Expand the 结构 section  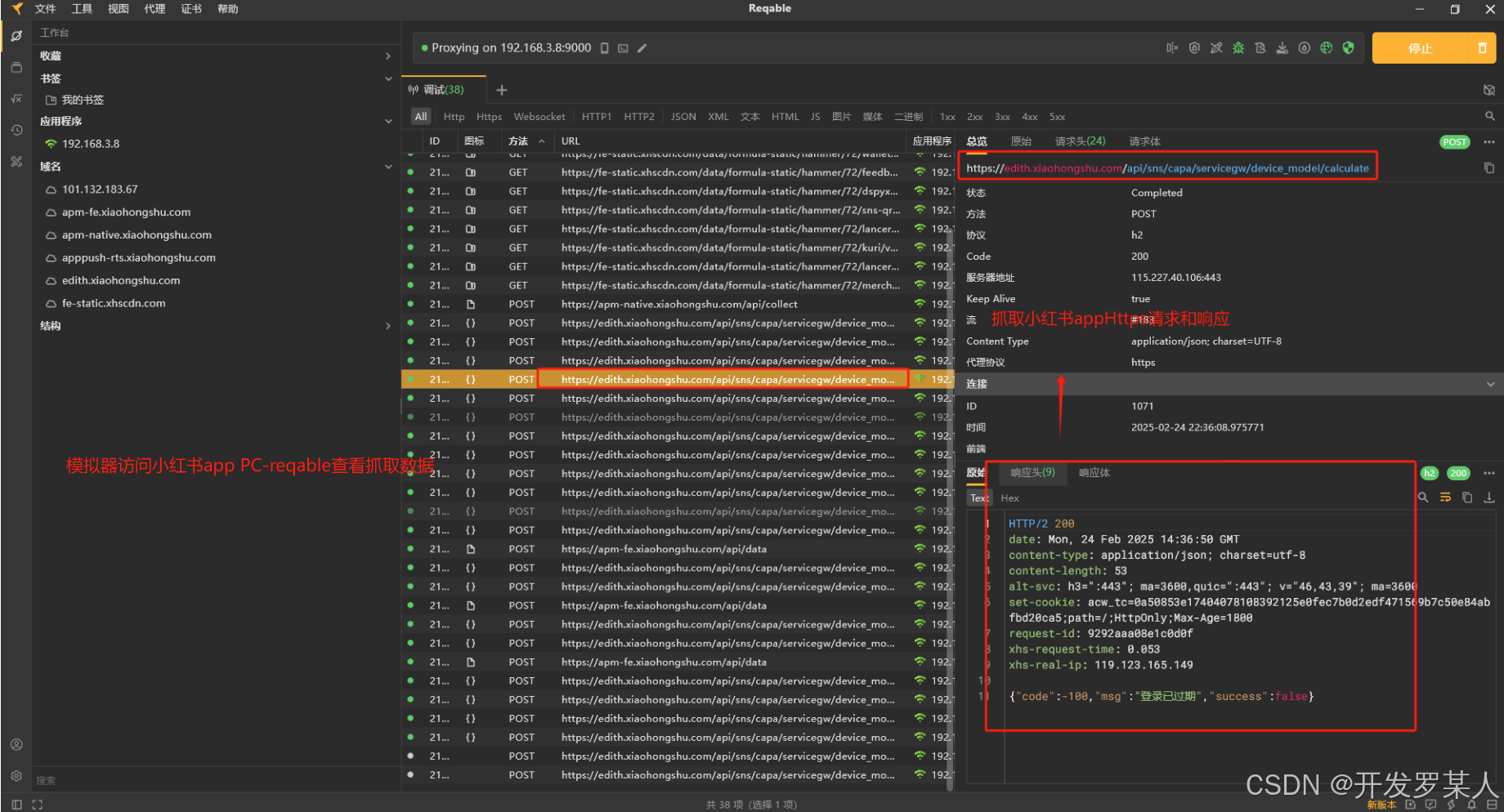tap(388, 326)
